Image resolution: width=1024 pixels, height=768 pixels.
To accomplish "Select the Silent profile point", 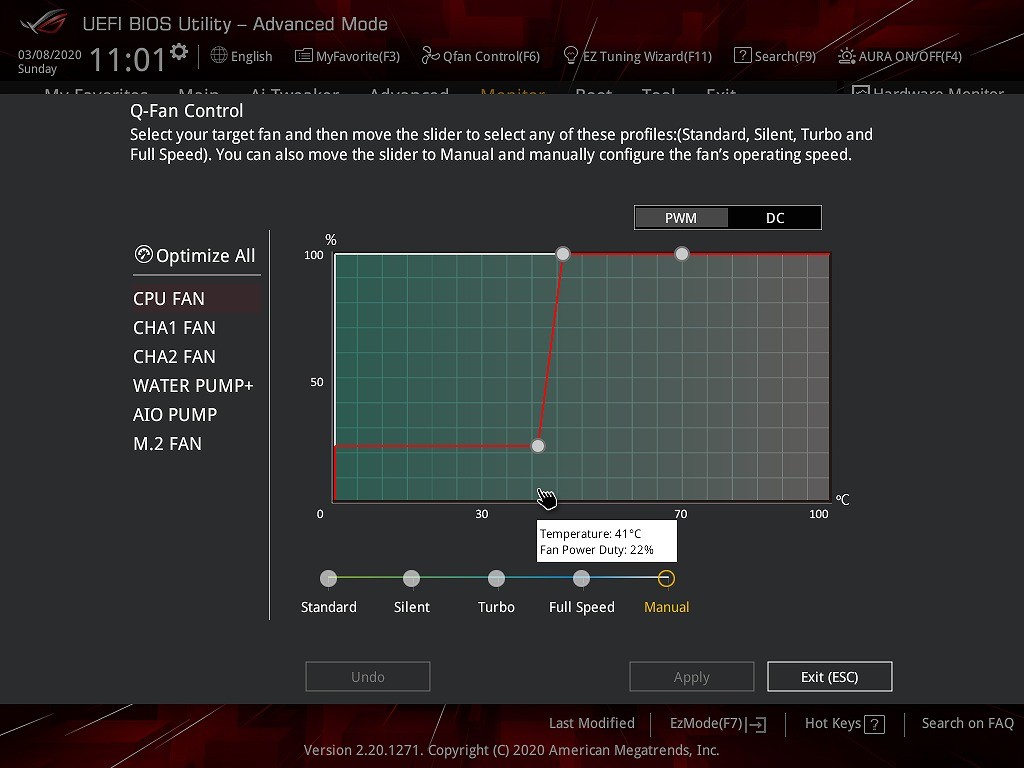I will click(x=411, y=578).
